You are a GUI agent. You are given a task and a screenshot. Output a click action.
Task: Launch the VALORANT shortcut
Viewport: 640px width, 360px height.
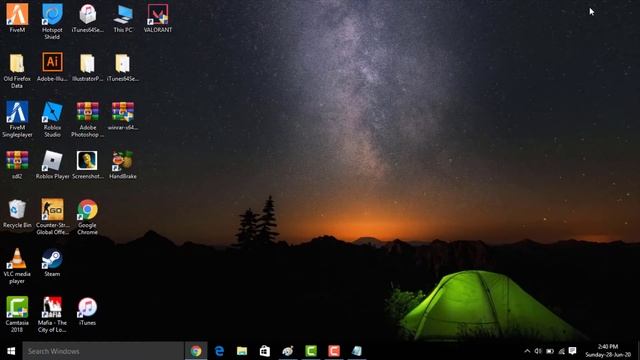[x=158, y=18]
